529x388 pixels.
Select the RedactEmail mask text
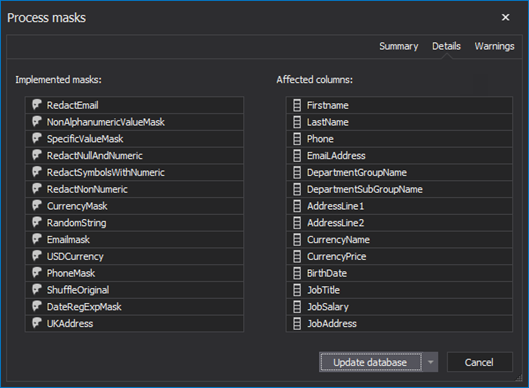click(x=73, y=105)
